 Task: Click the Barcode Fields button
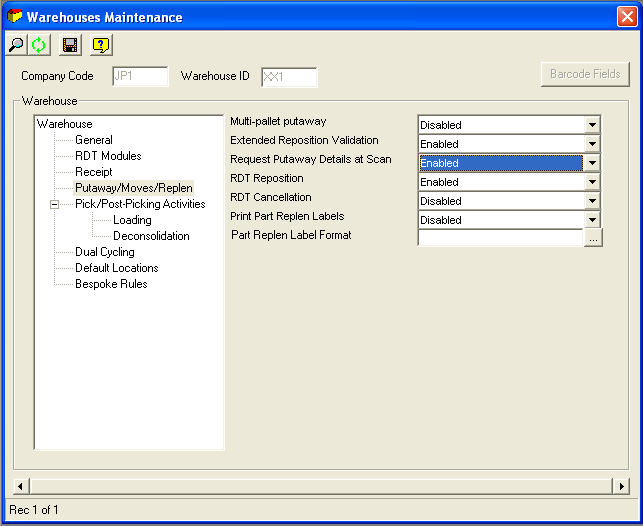[585, 74]
